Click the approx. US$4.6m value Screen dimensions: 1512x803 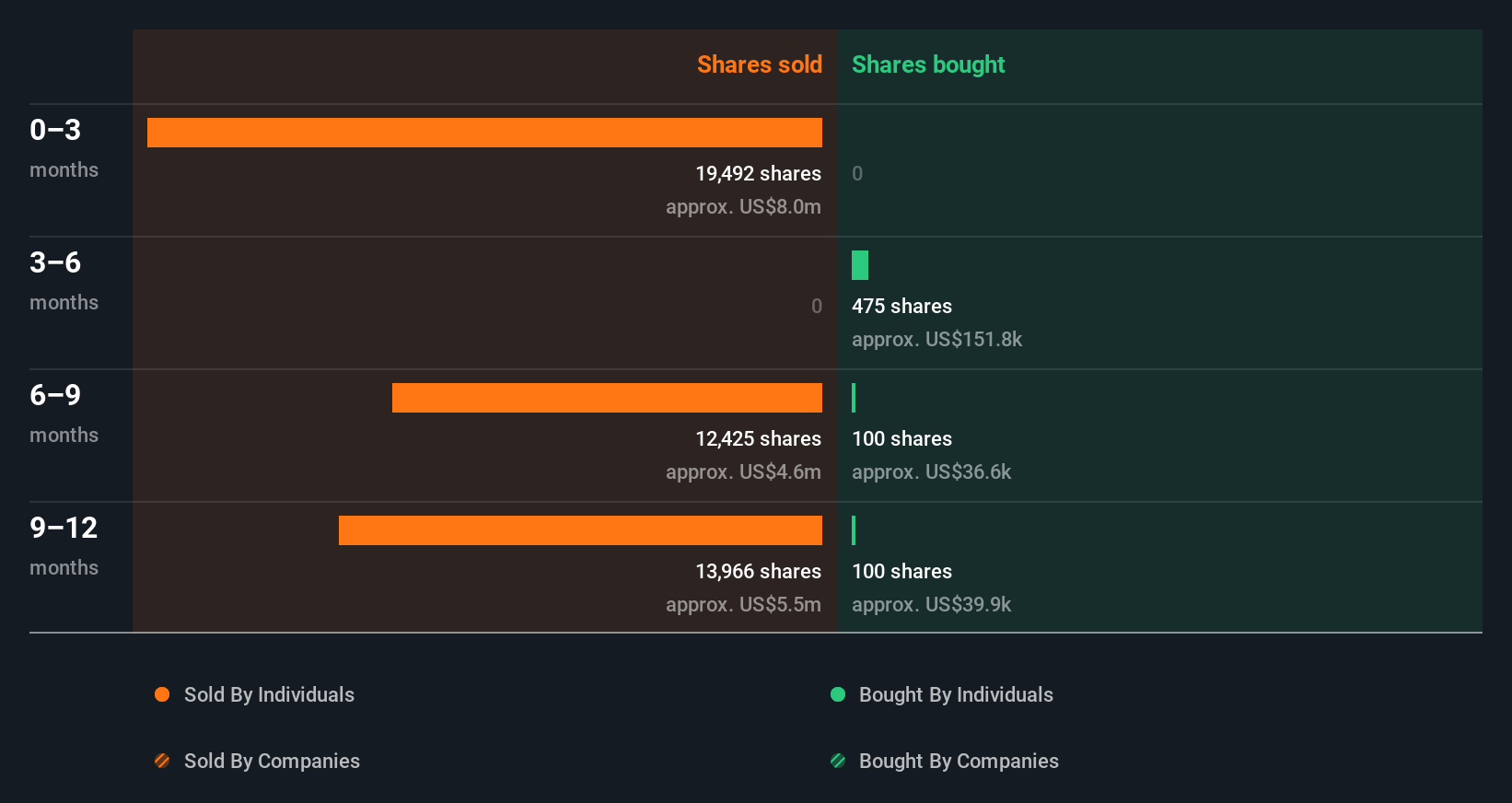click(743, 471)
